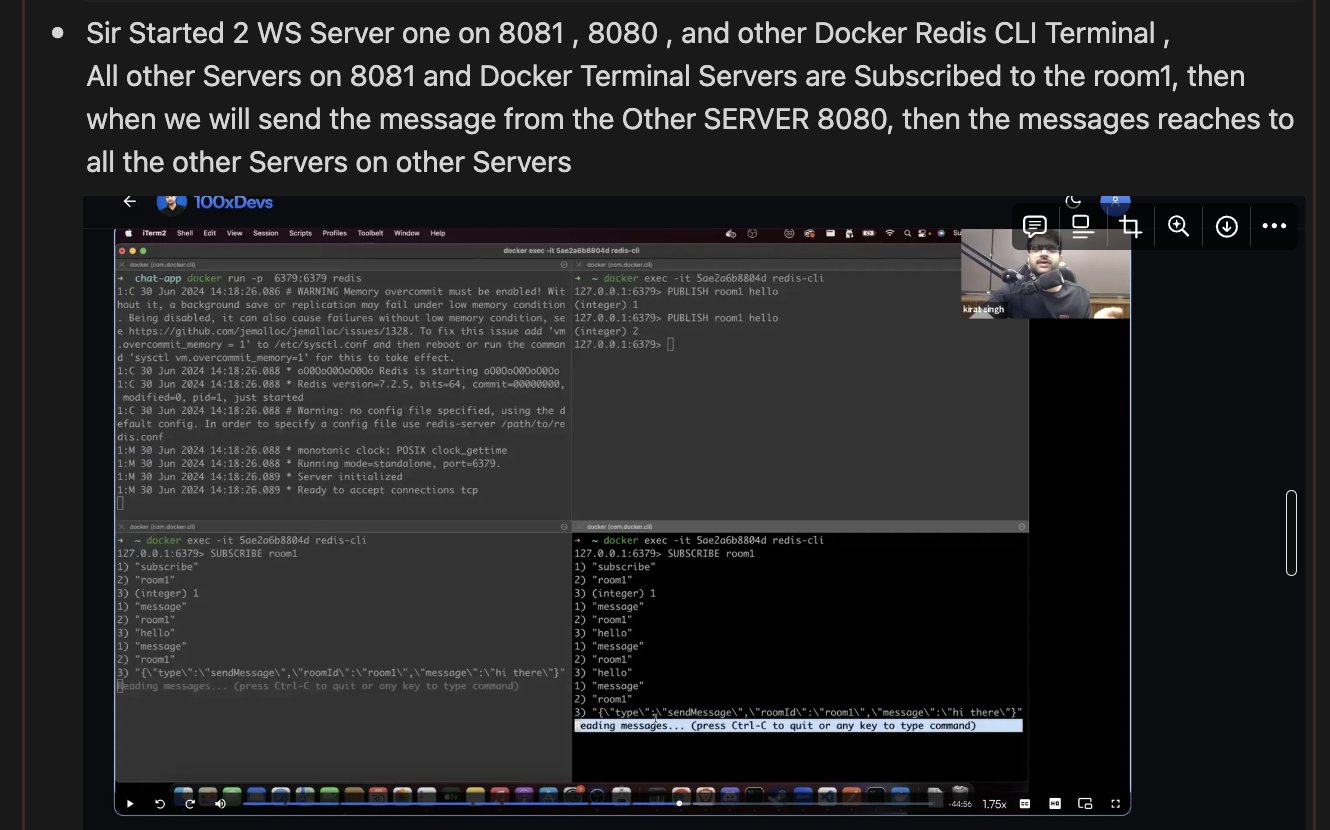
Task: Click the terminal window title 'docker exec -it 5ae2a6b8804d redis-cli'
Action: click(573, 250)
